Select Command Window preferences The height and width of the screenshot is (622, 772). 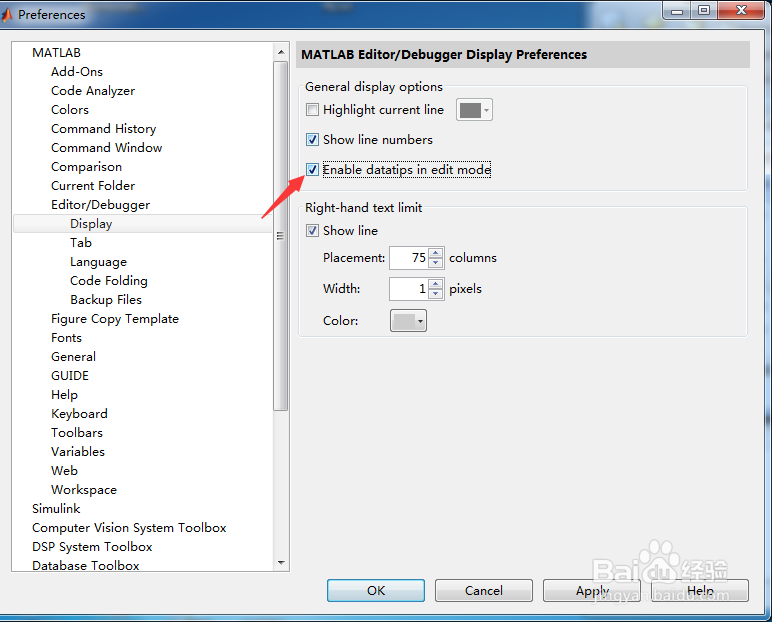click(x=106, y=148)
